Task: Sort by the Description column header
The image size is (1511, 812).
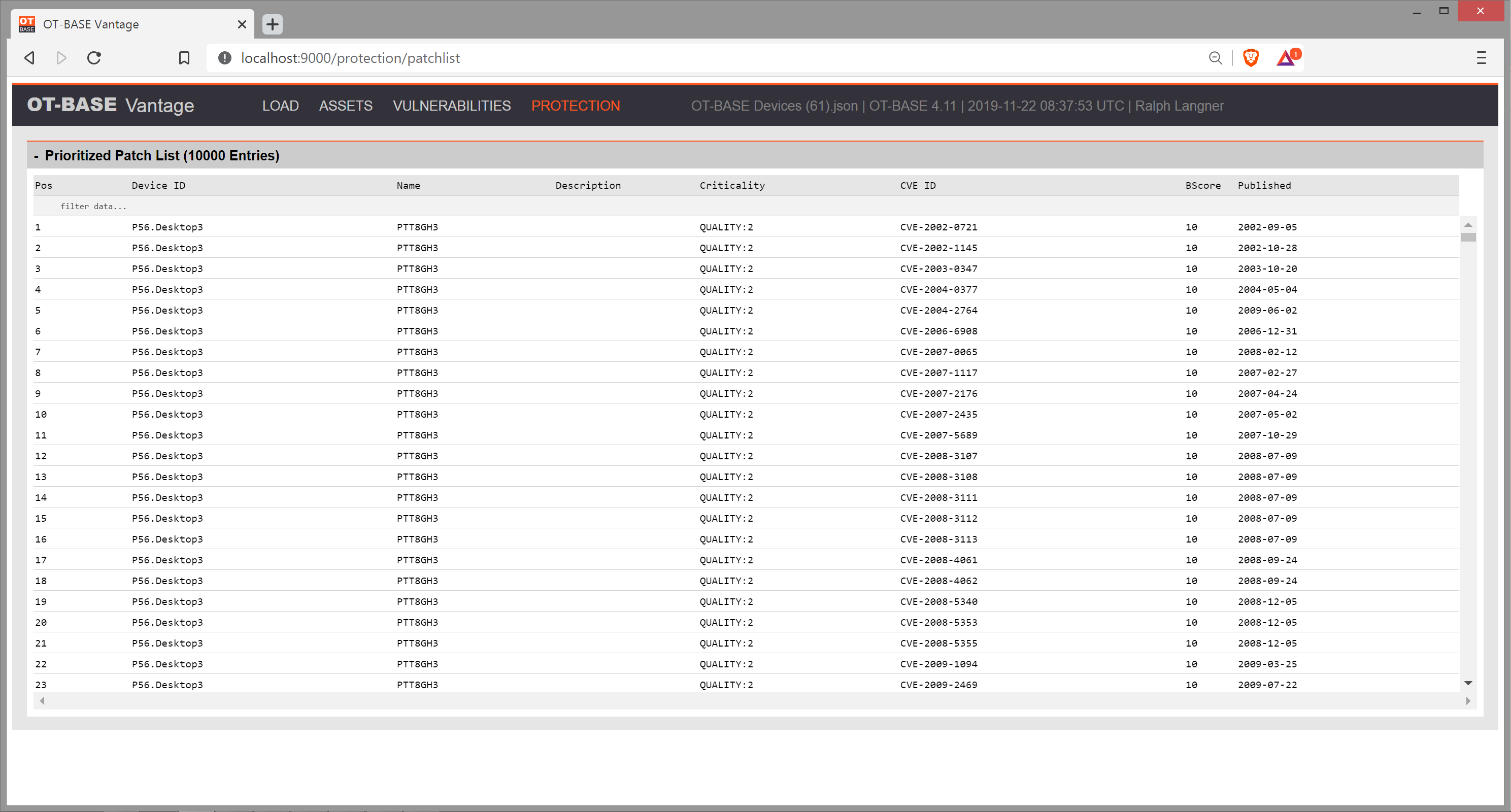Action: point(588,185)
